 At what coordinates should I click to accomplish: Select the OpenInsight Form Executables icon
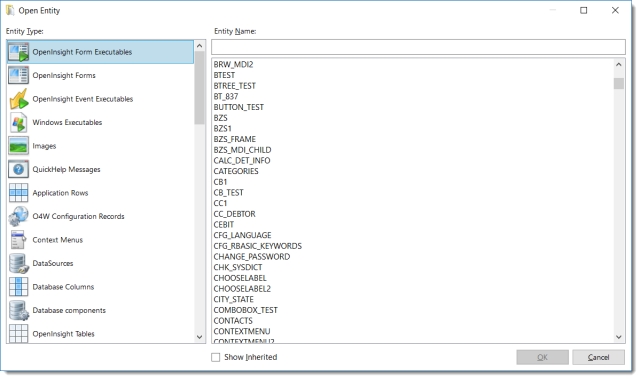19,52
